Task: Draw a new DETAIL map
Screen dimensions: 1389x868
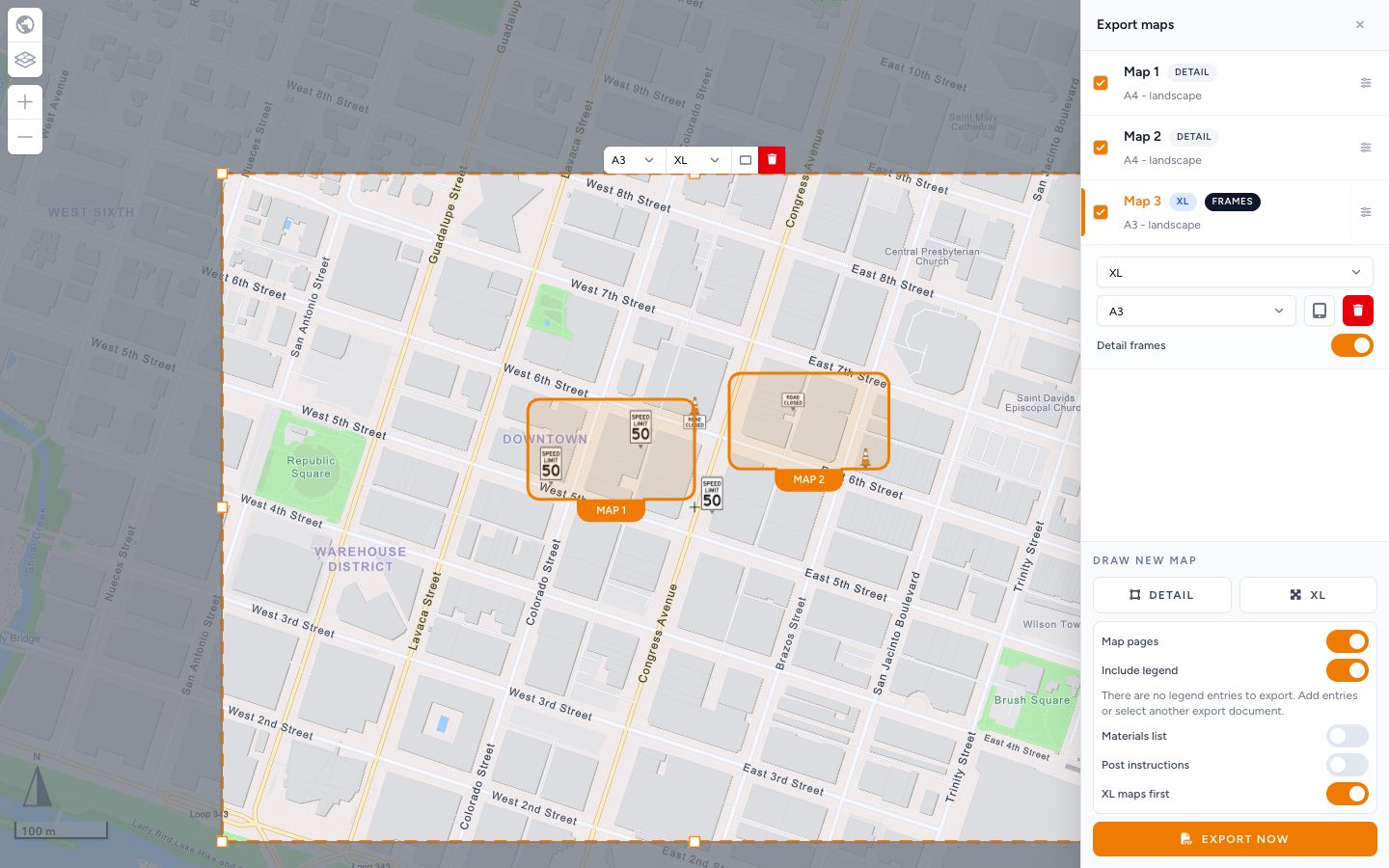Action: coord(1162,595)
